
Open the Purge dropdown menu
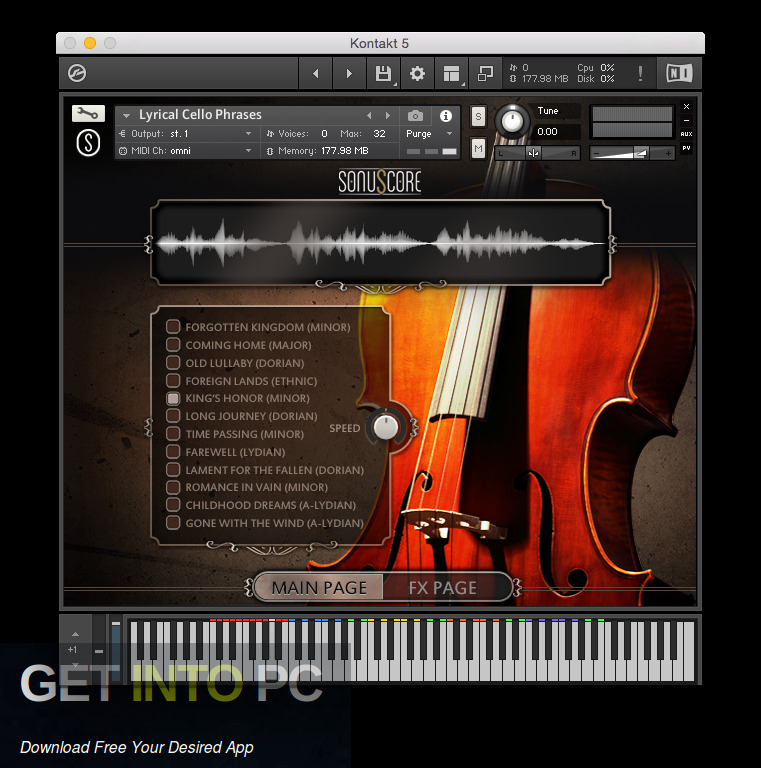(429, 134)
